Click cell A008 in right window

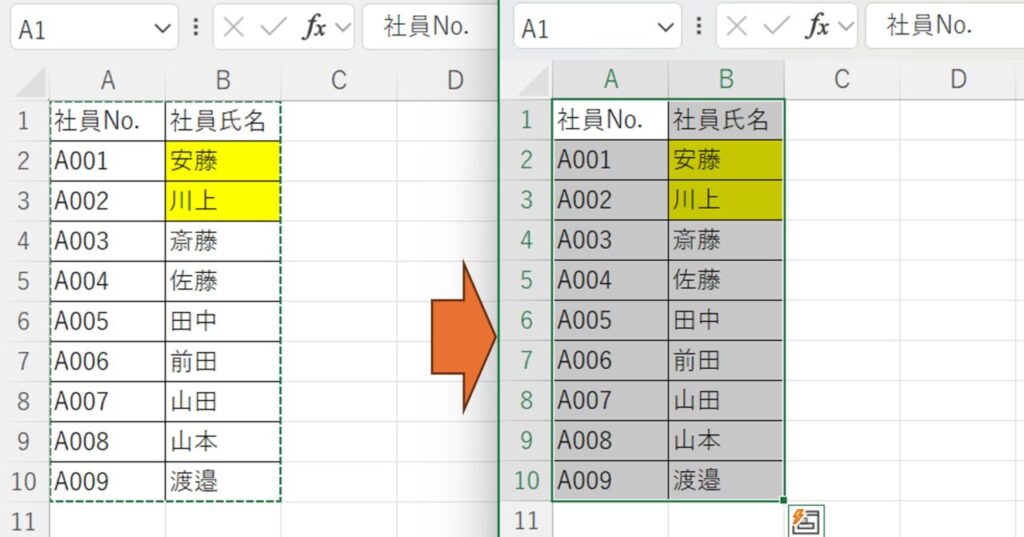point(611,440)
